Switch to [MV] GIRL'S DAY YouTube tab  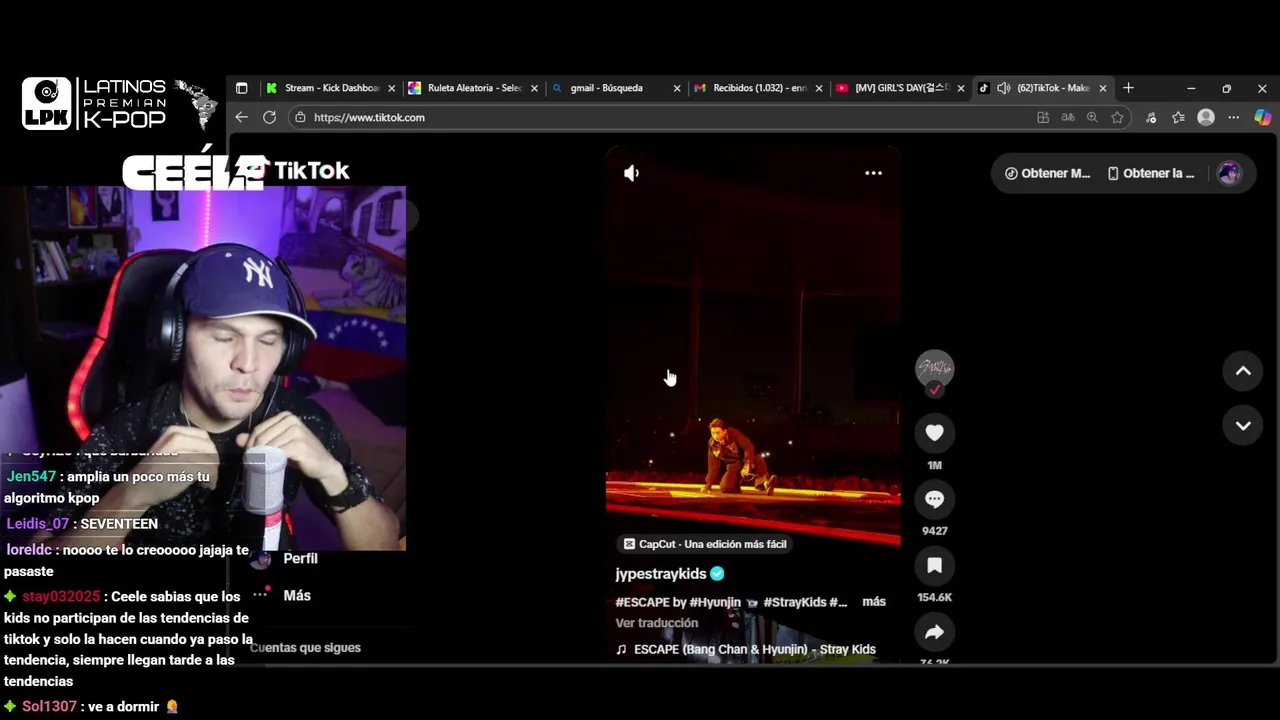click(x=900, y=88)
